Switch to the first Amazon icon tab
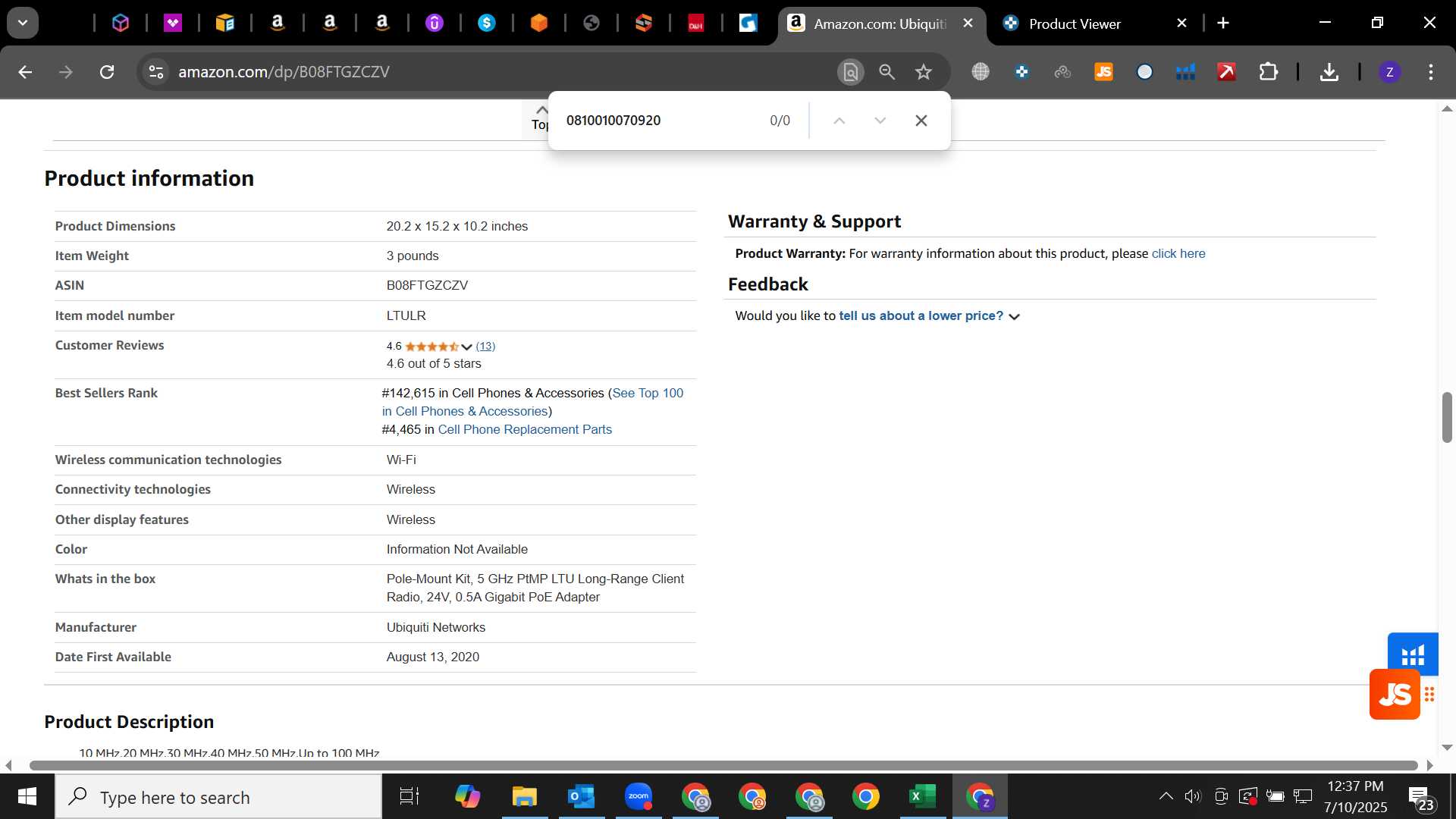This screenshot has height=819, width=1456. 278,24
